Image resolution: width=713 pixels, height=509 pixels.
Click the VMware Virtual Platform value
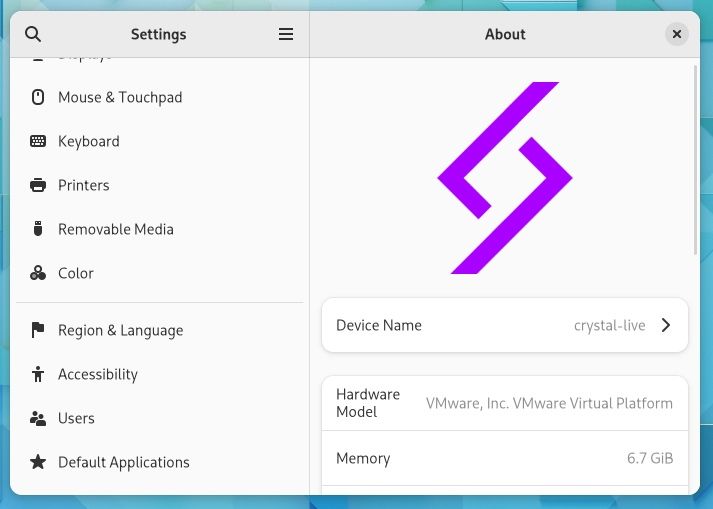click(549, 403)
